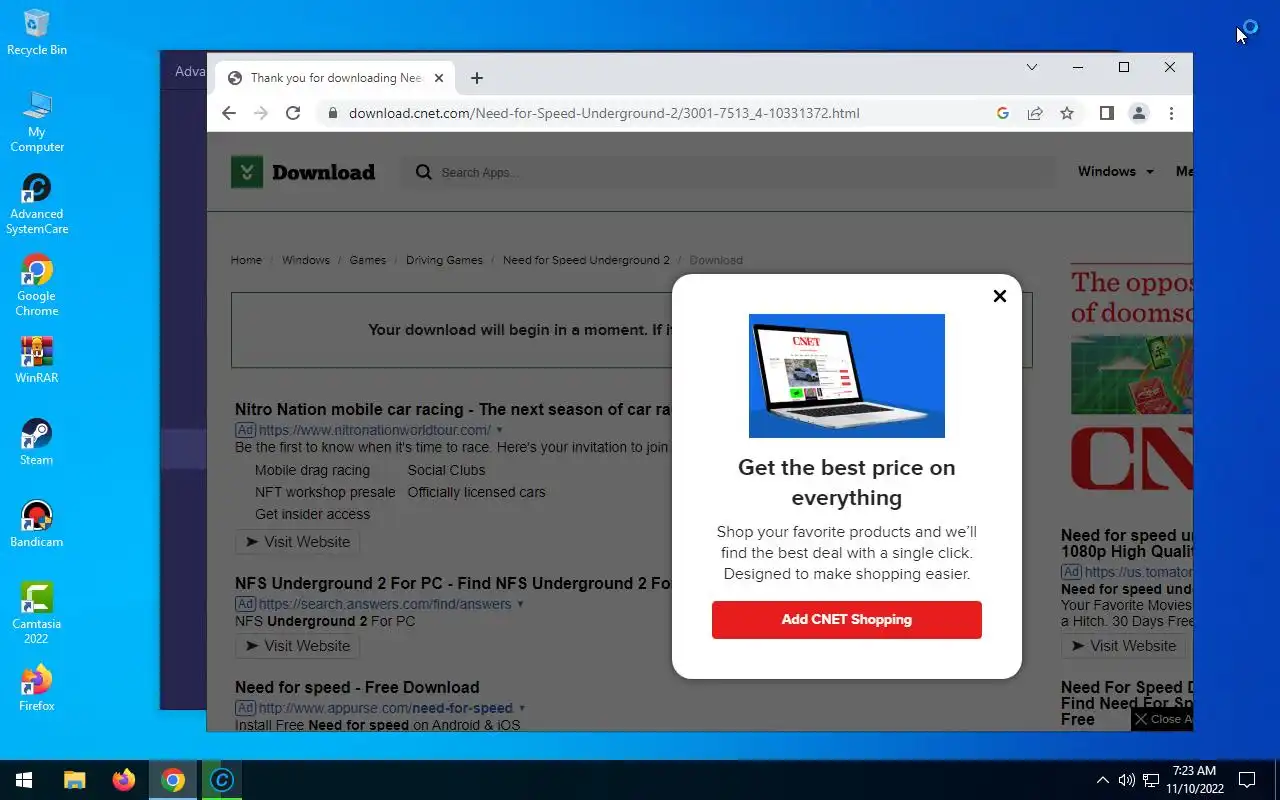This screenshot has height=800, width=1280.
Task: Select the 'Thank you for downloading' tab
Action: click(336, 78)
